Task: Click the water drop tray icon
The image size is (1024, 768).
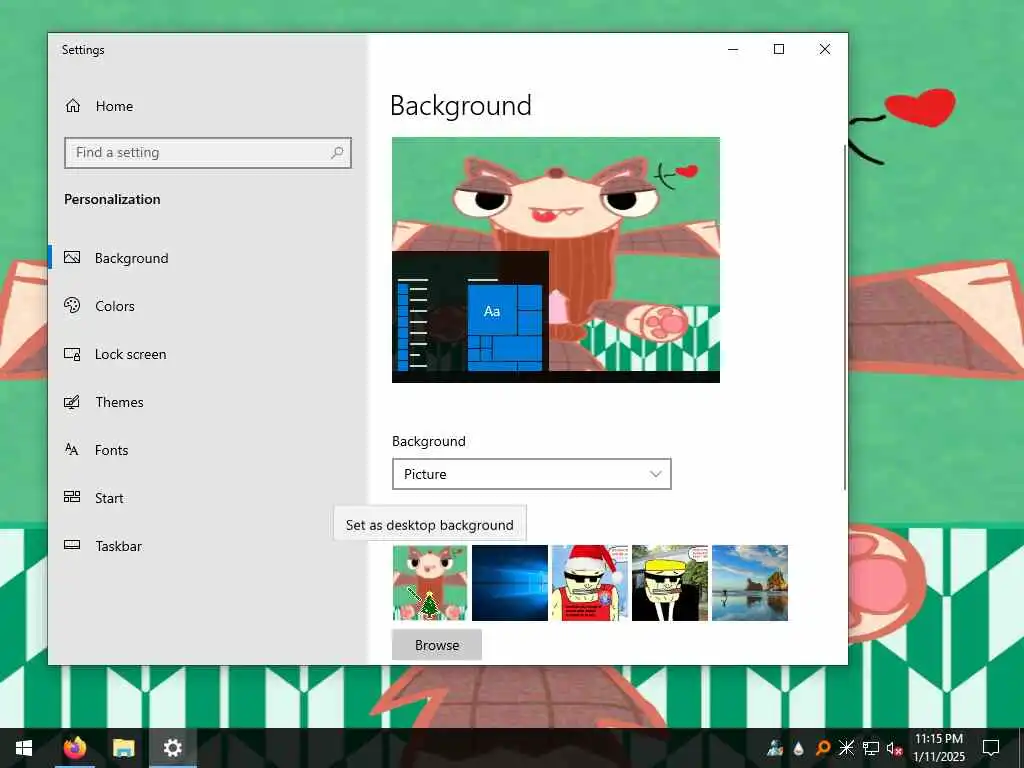Action: (x=799, y=748)
